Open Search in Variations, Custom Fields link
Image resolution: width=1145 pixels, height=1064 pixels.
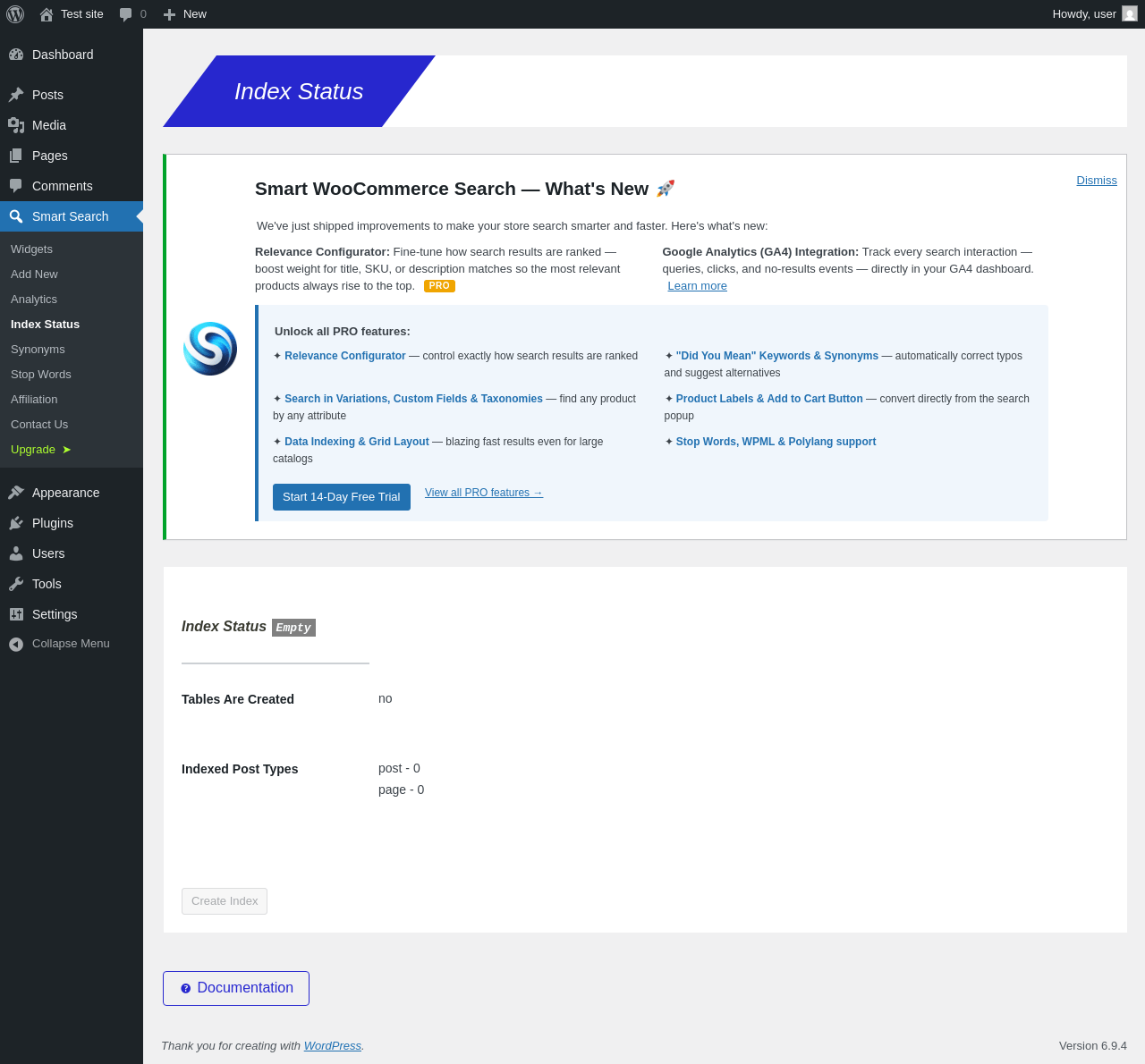point(413,399)
